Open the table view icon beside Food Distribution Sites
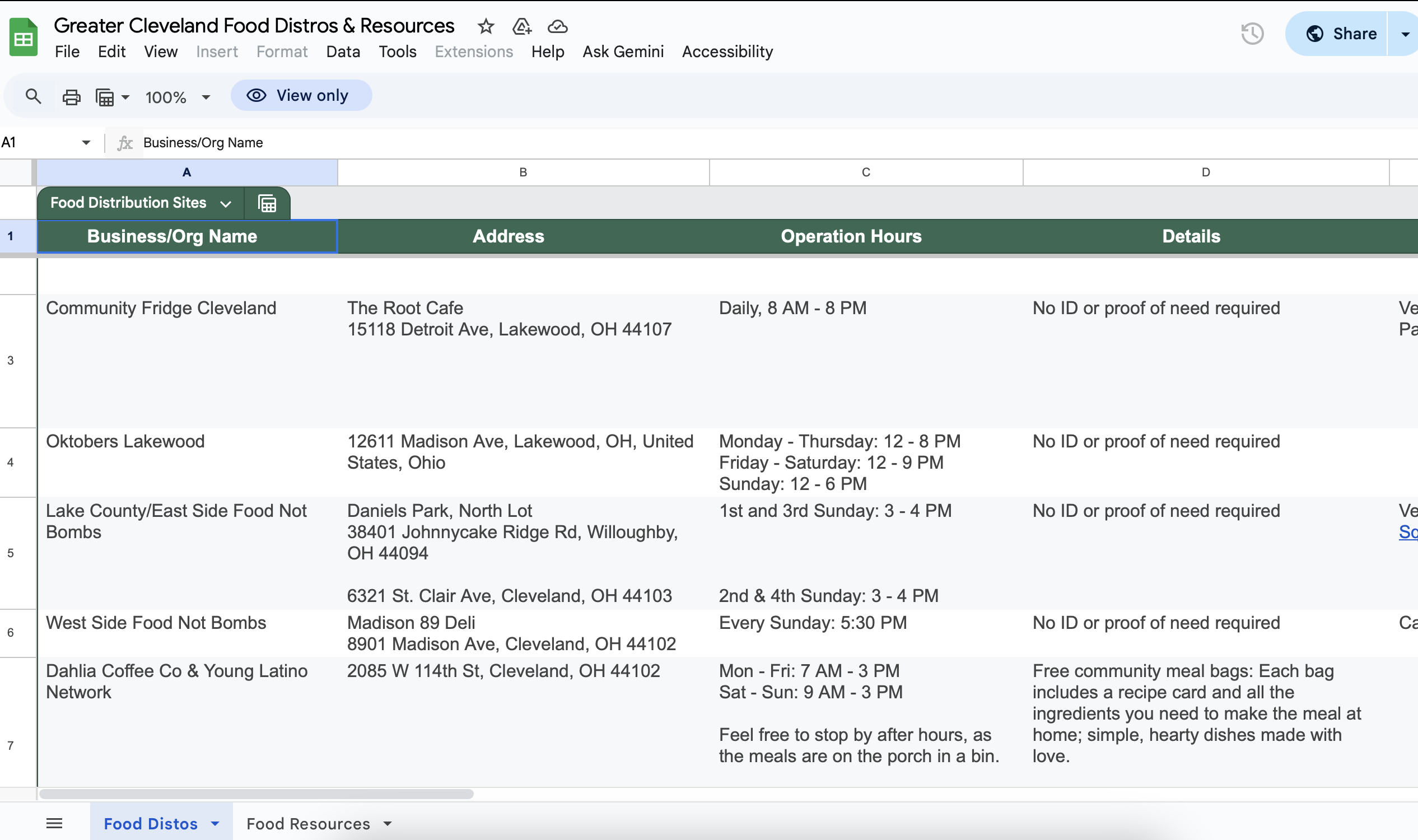The width and height of the screenshot is (1418, 840). coord(267,203)
